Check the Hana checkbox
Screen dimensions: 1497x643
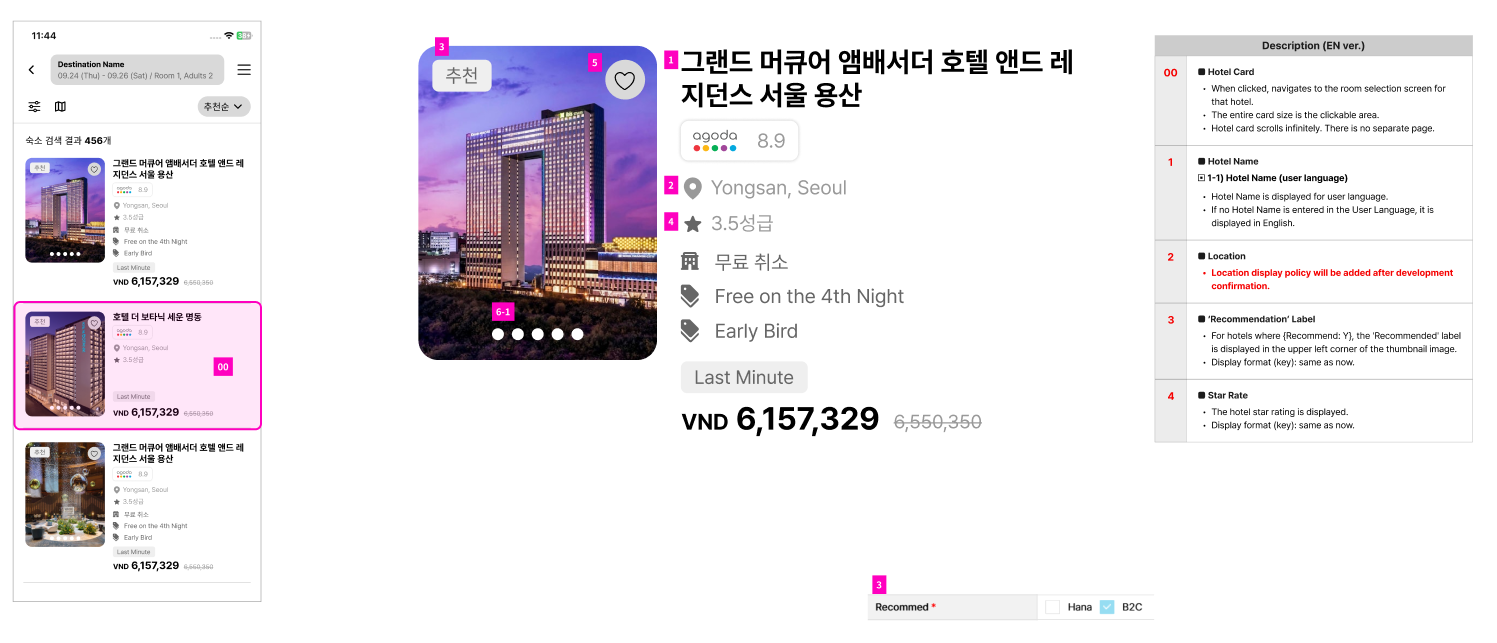tap(1052, 607)
